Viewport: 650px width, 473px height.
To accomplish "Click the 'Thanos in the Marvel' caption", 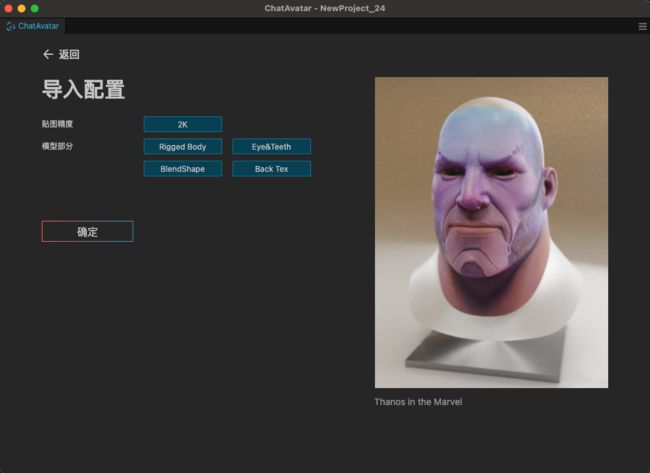I will pos(418,402).
